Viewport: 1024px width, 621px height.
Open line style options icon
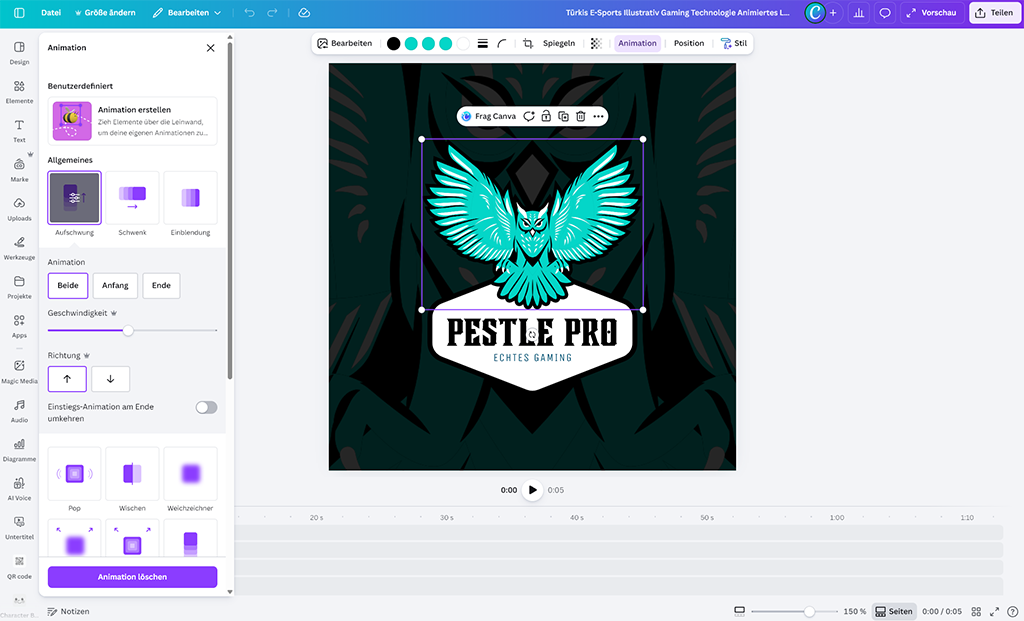point(483,43)
